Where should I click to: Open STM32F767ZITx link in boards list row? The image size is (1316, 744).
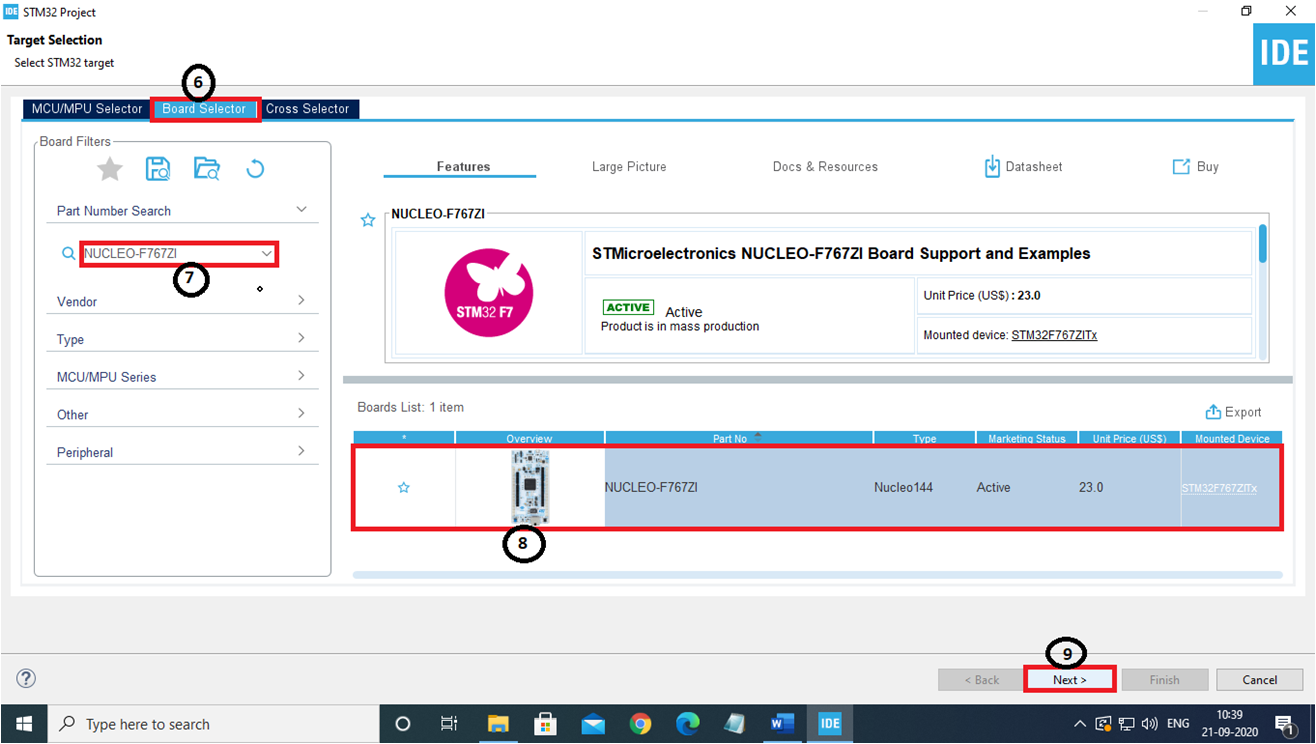pos(1219,489)
